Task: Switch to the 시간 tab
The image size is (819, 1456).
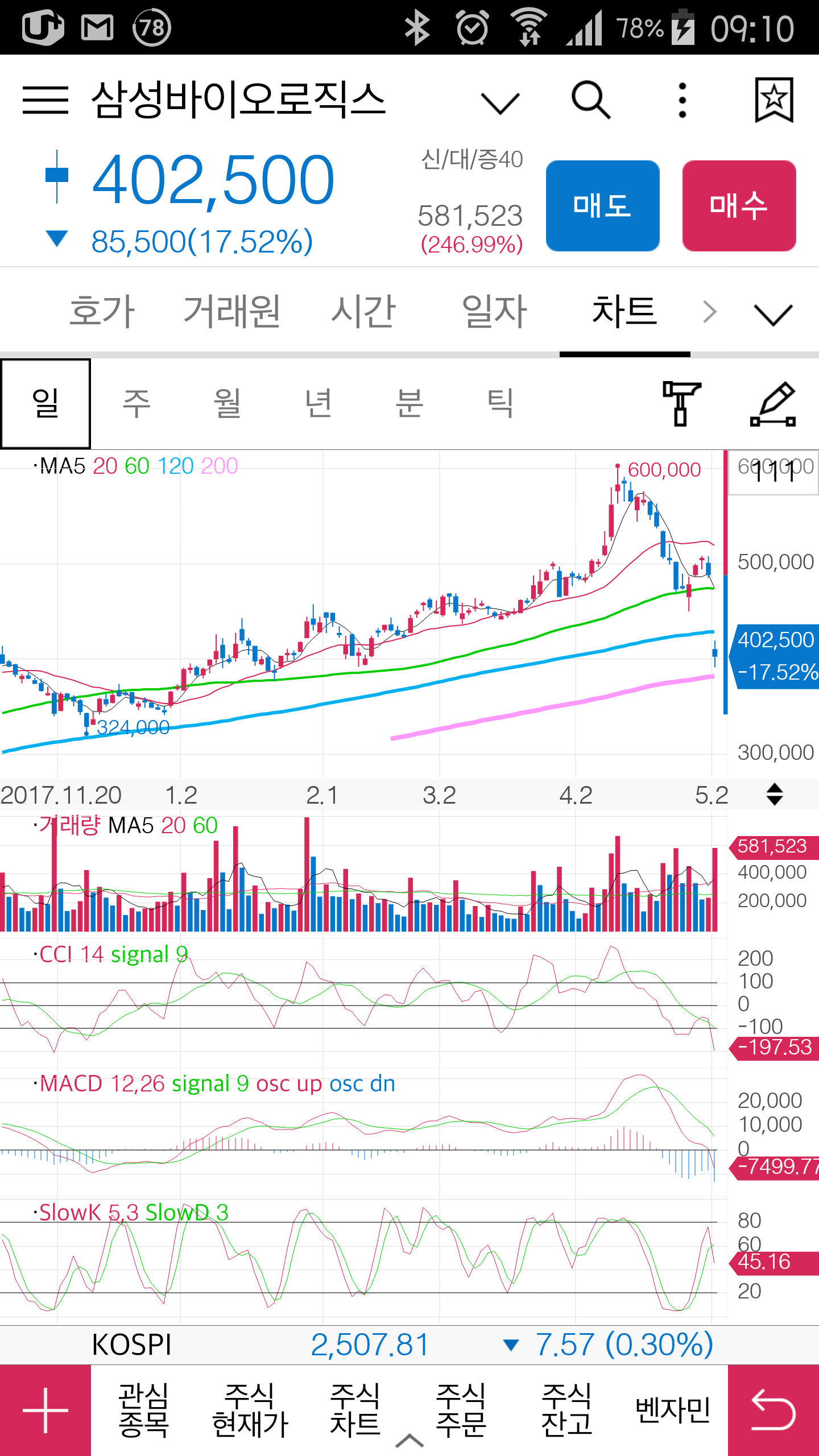Action: tap(363, 311)
